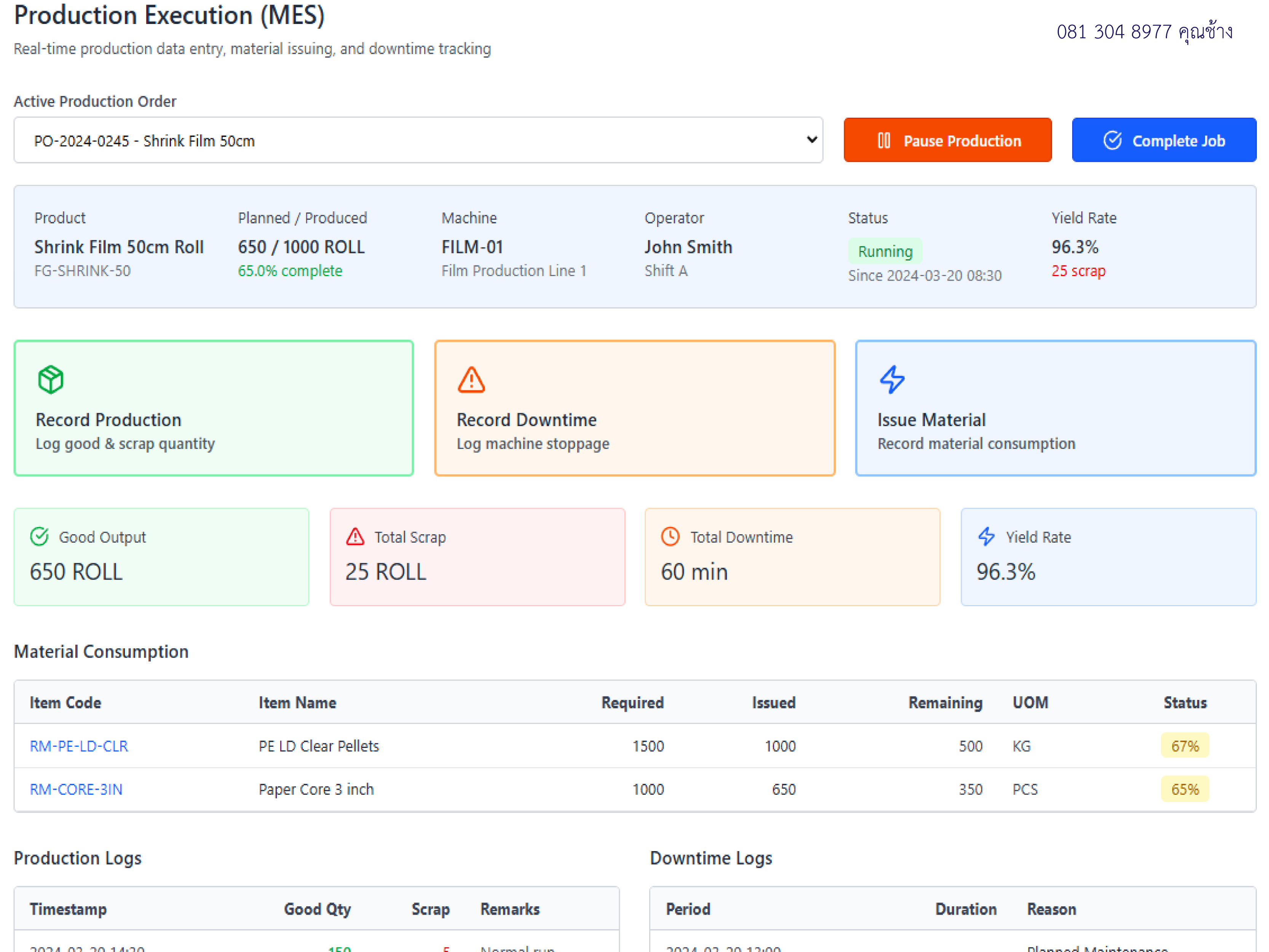The image size is (1269, 952).
Task: Click the checkmark icon on Complete Job
Action: pos(1113,141)
